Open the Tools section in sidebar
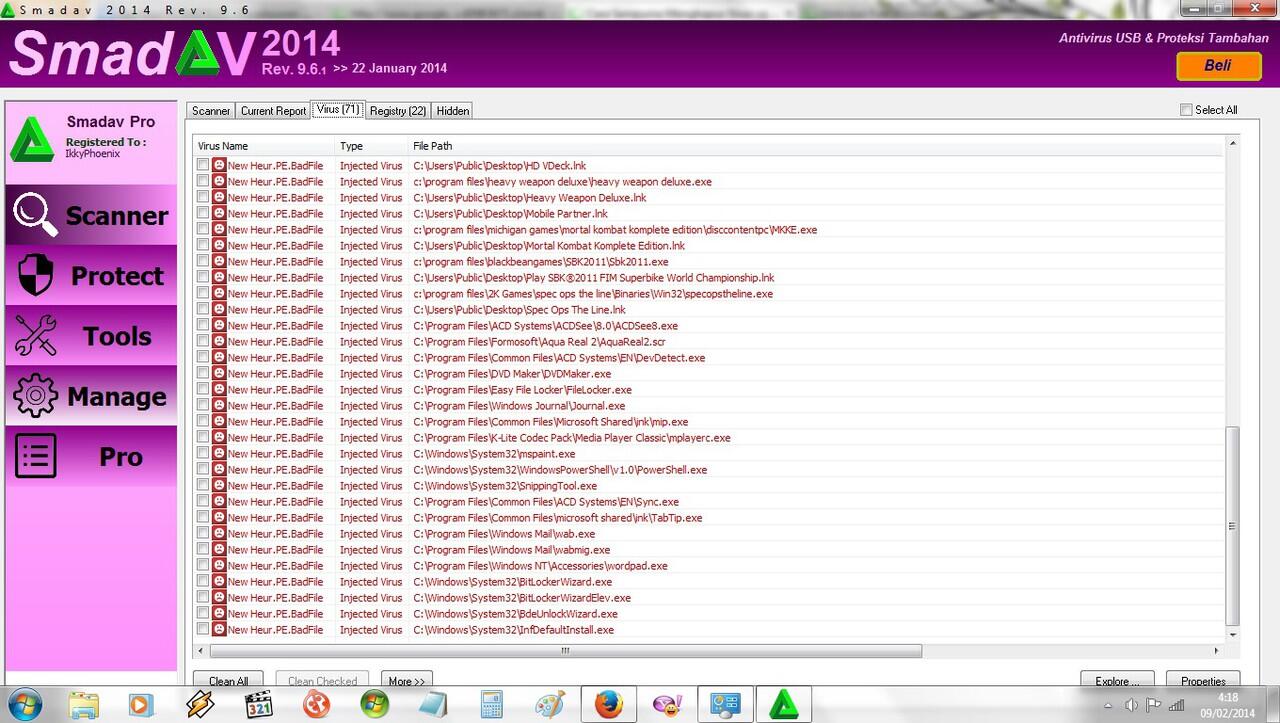 pos(91,336)
